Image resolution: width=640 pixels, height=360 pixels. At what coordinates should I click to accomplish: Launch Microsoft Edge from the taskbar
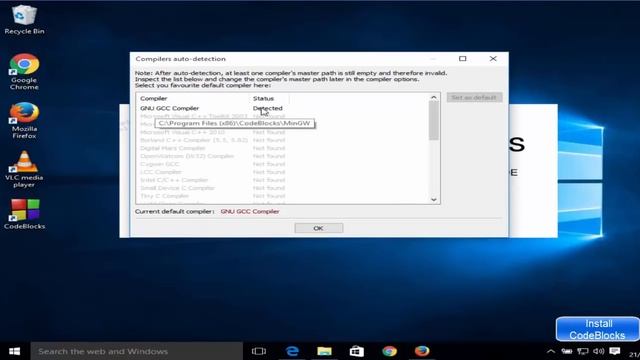pos(292,351)
